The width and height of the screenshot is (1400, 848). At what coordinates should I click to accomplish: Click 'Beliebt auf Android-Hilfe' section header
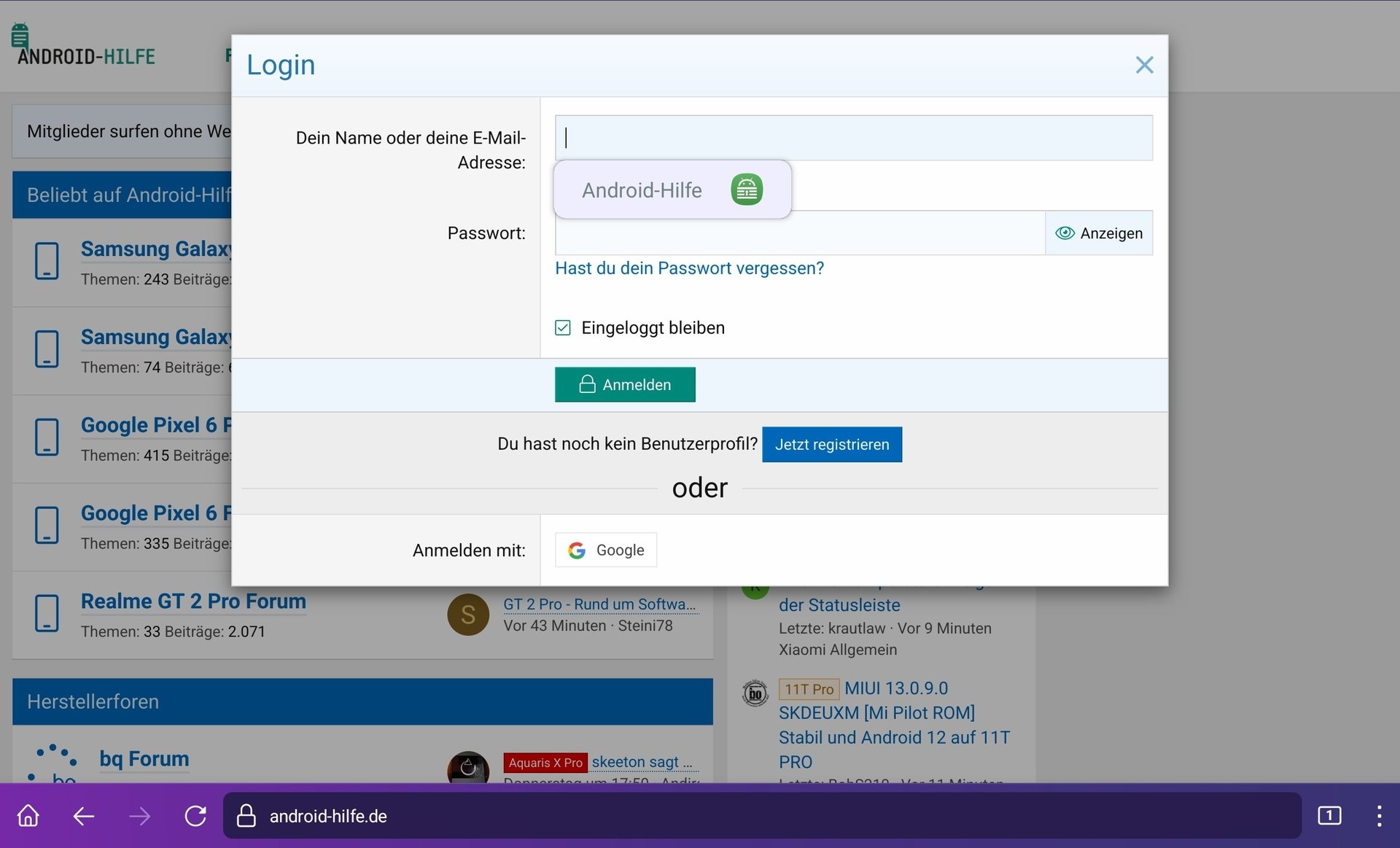[x=122, y=195]
